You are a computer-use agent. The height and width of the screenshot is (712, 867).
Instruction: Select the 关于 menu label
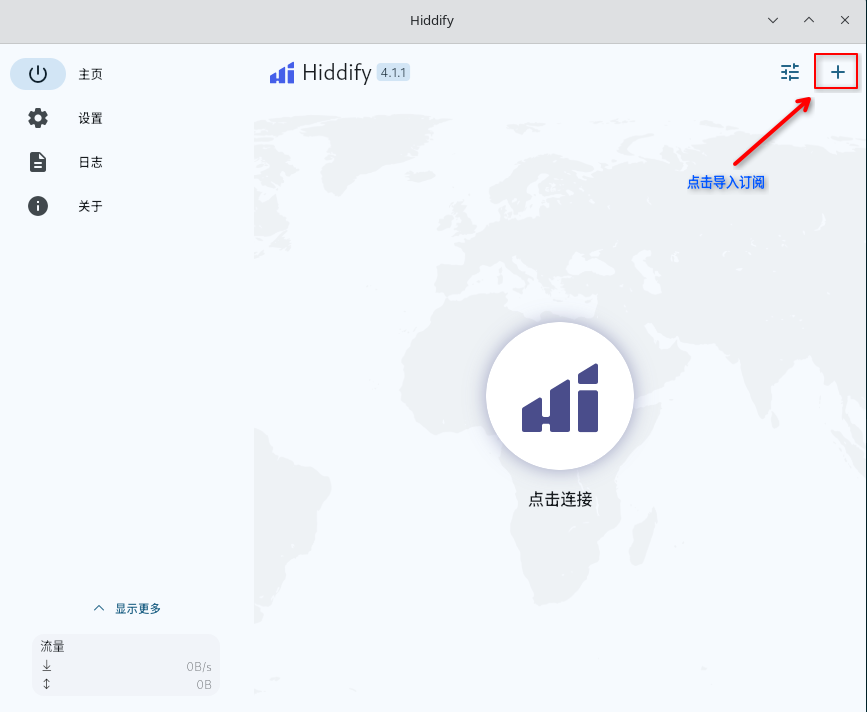(91, 206)
